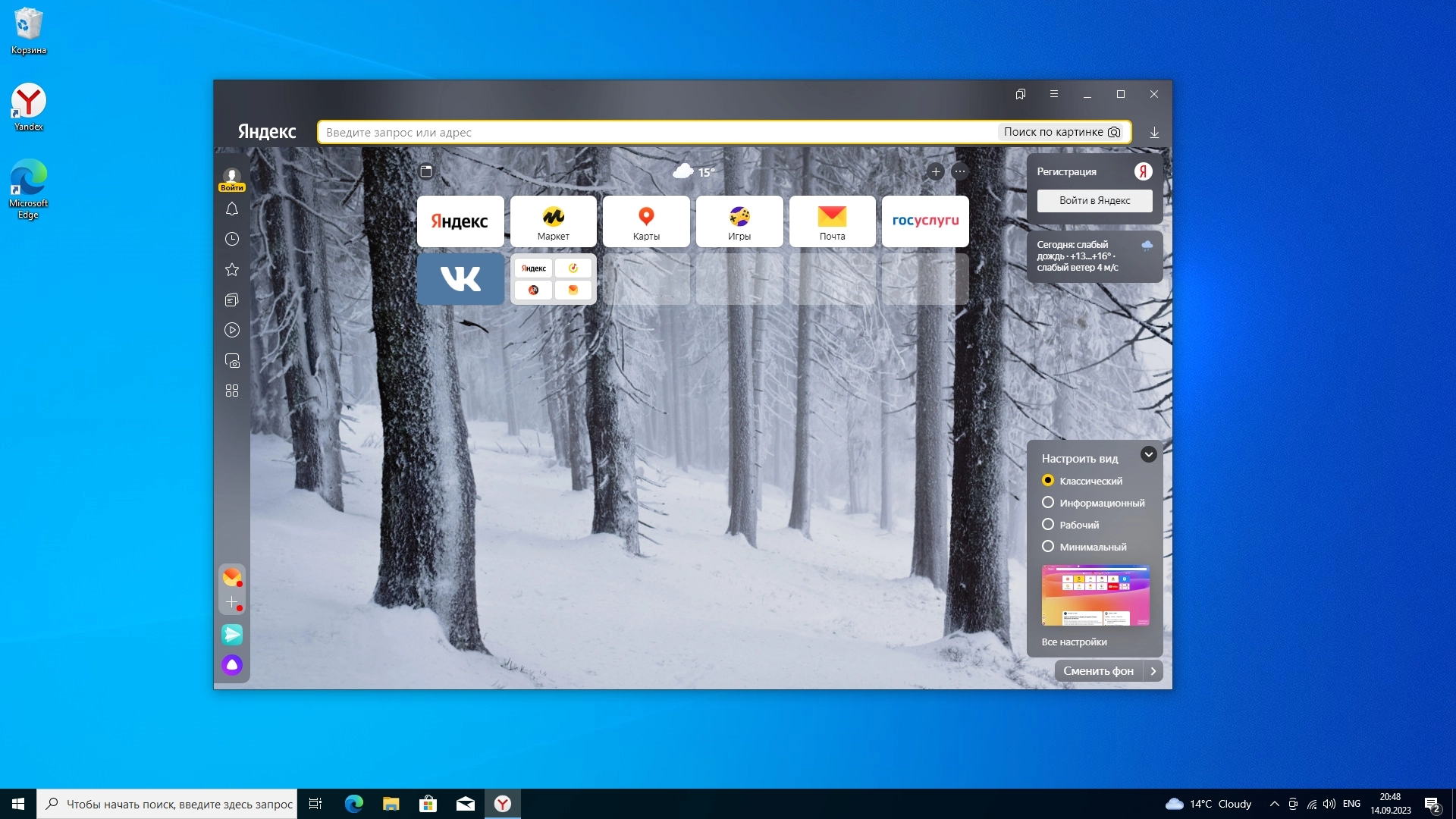
Task: Select the Информационный view option
Action: click(1048, 503)
